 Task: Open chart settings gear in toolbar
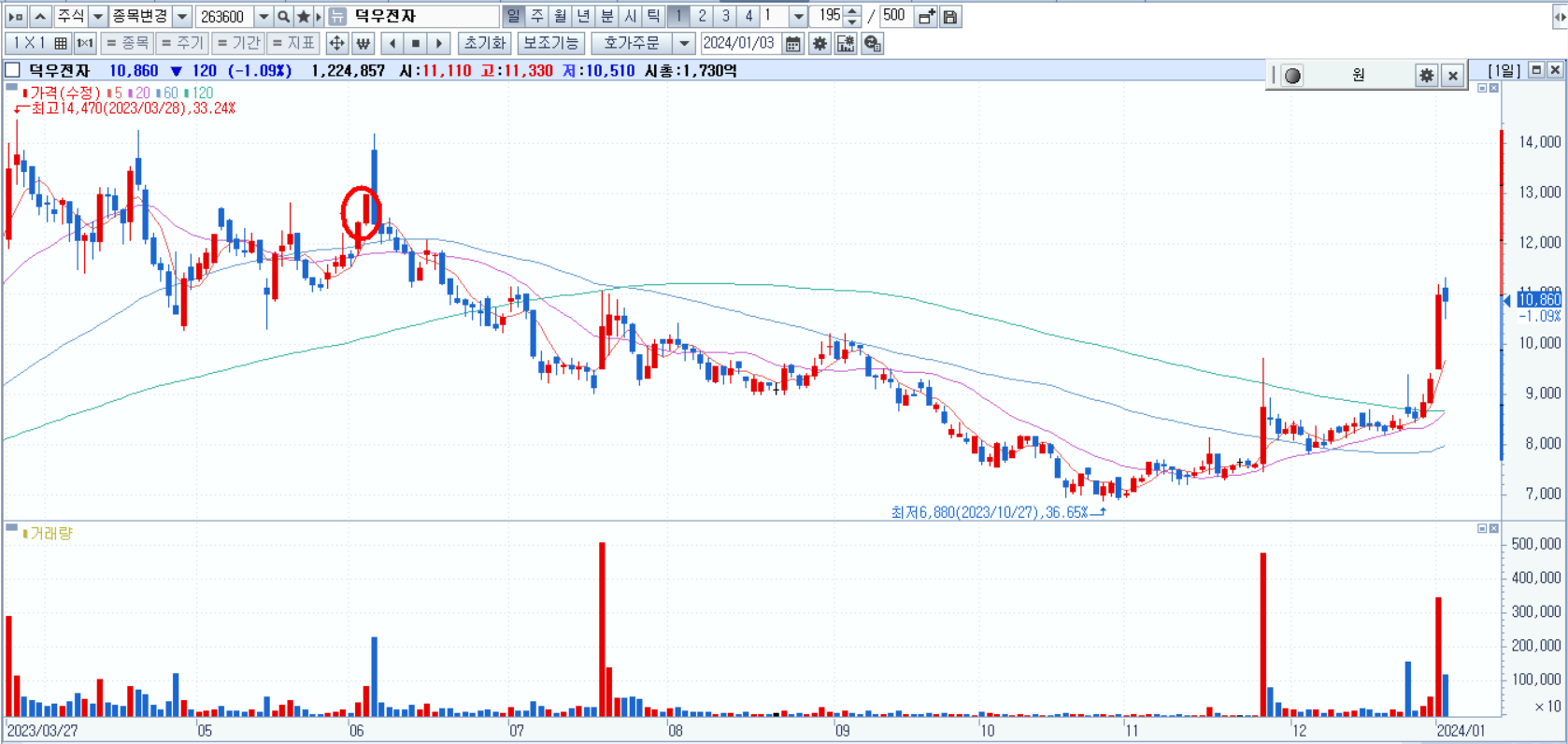(x=820, y=43)
